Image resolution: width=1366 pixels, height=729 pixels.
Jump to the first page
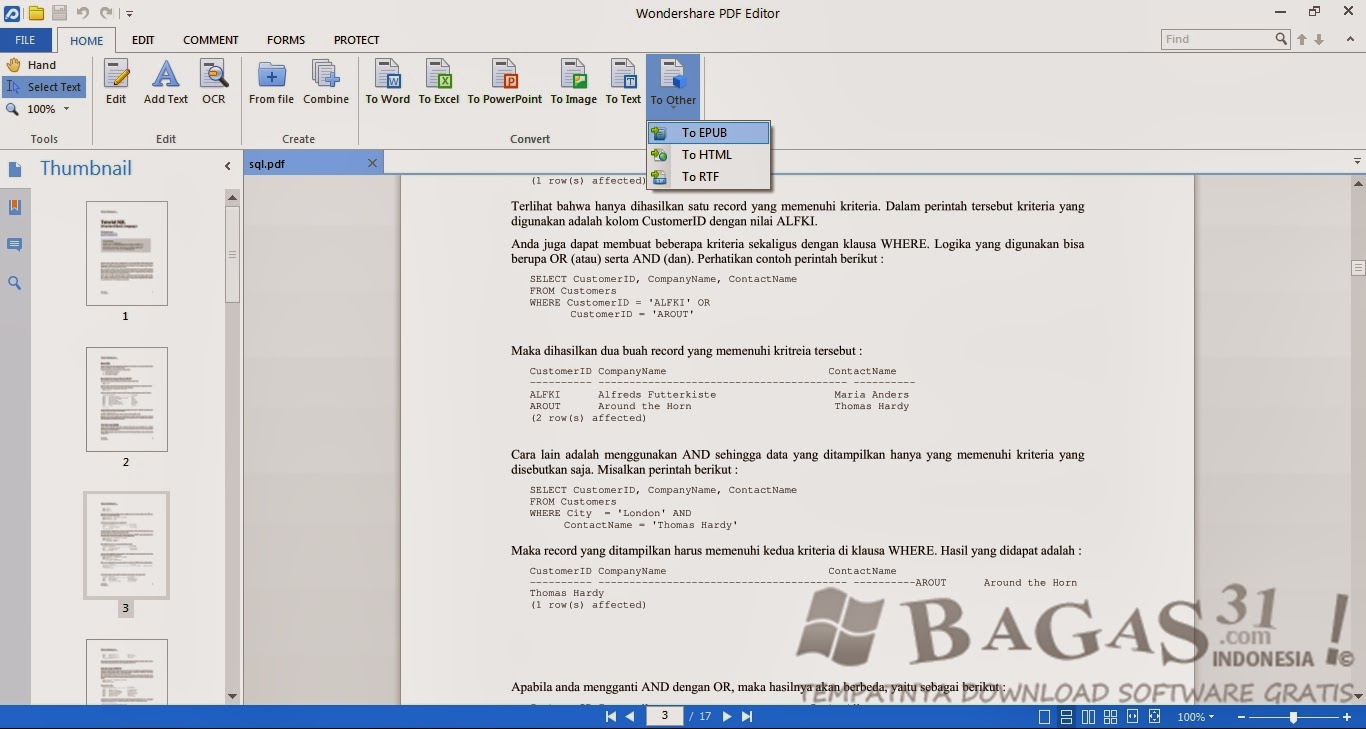611,717
